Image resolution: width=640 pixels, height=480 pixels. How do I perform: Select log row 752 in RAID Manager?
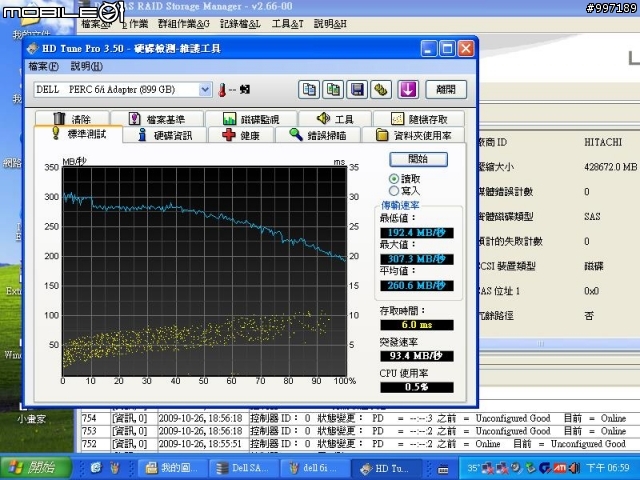point(359,444)
